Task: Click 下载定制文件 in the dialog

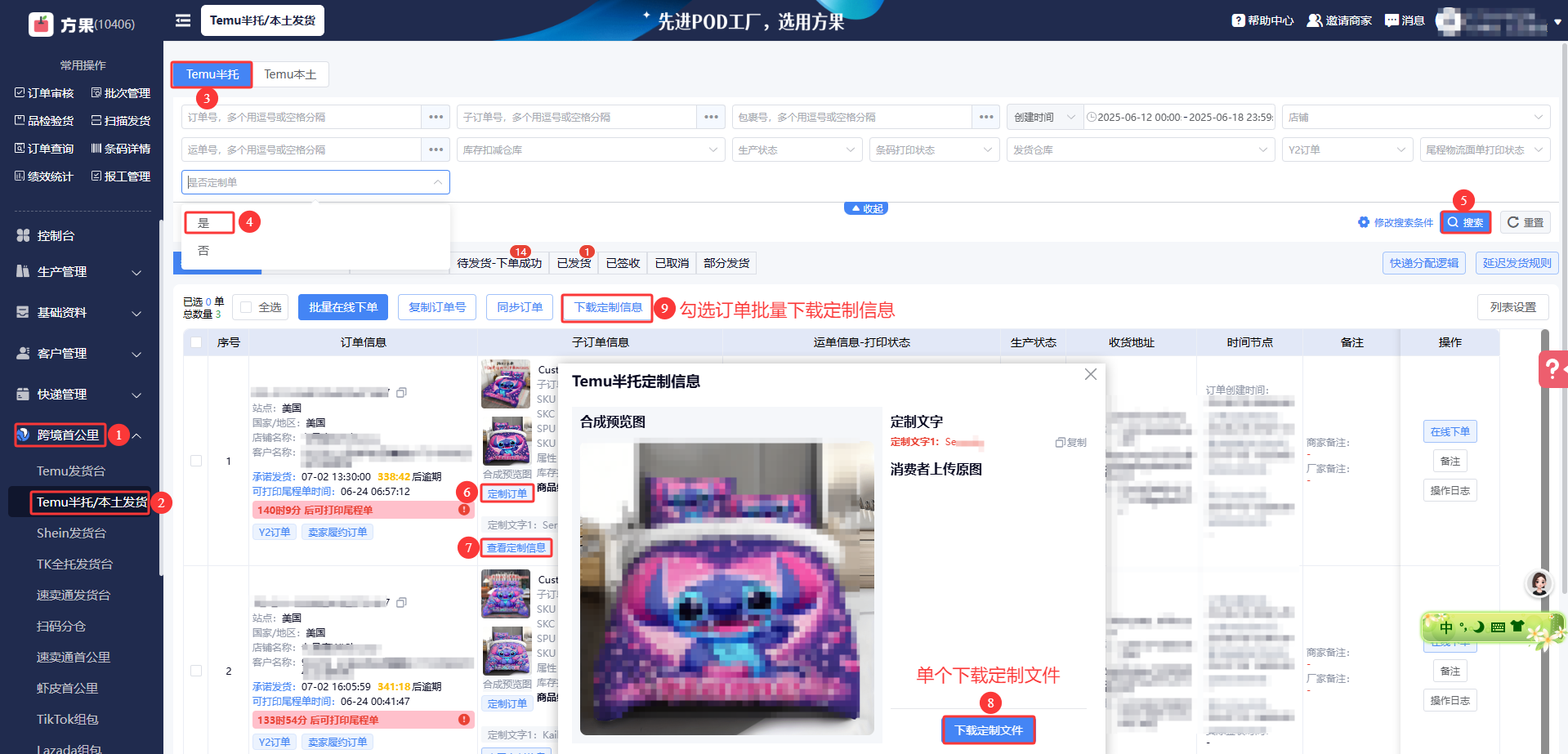Action: [x=989, y=730]
